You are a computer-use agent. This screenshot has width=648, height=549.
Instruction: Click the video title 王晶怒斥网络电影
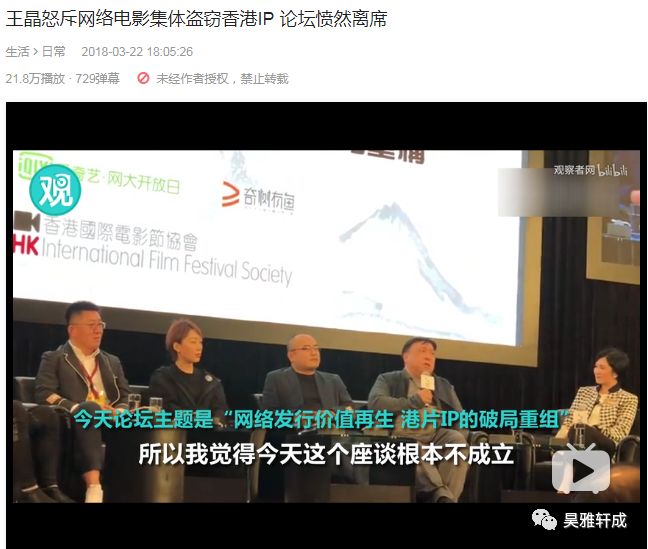pyautogui.click(x=196, y=19)
